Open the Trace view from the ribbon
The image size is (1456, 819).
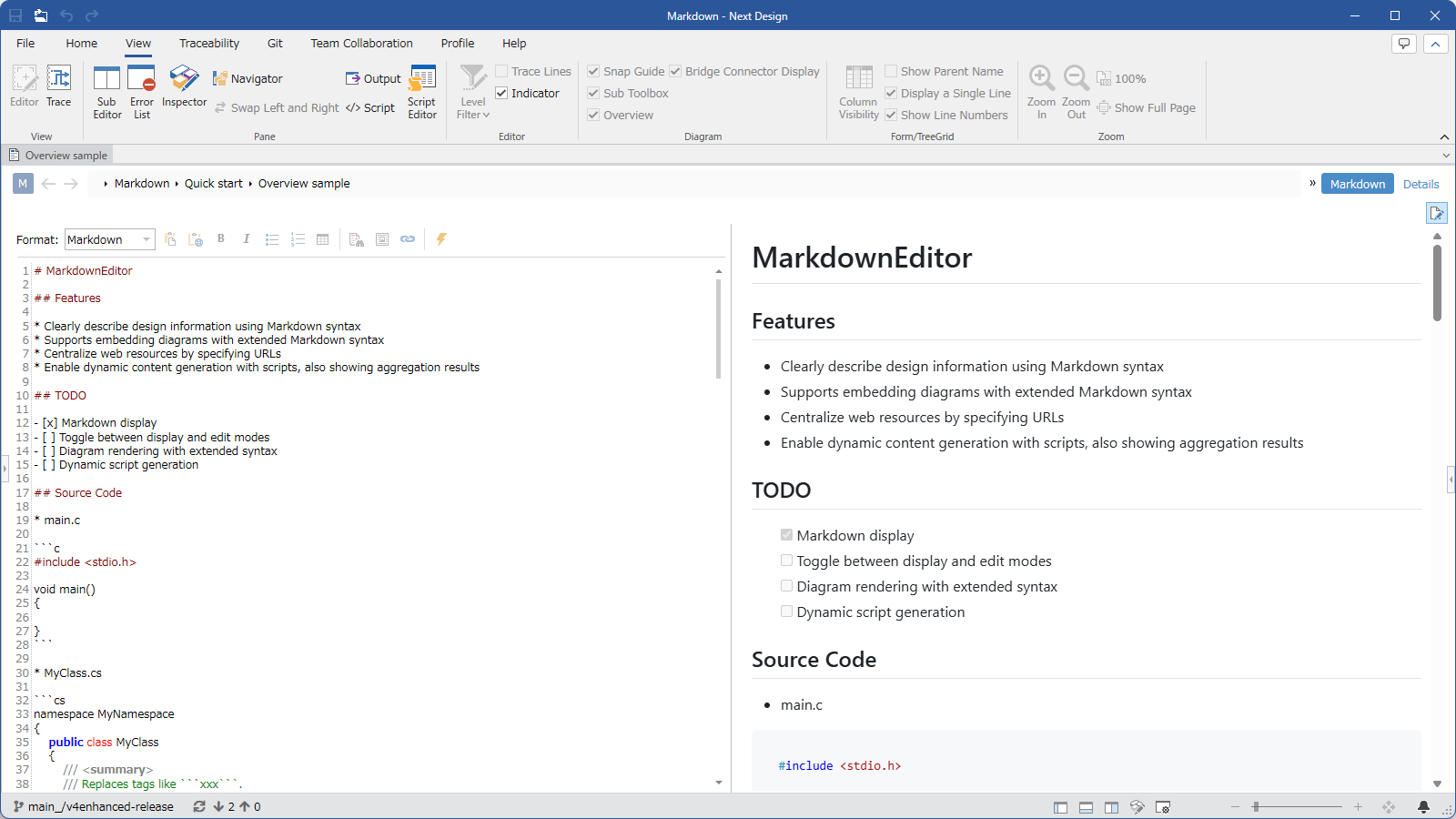click(59, 88)
